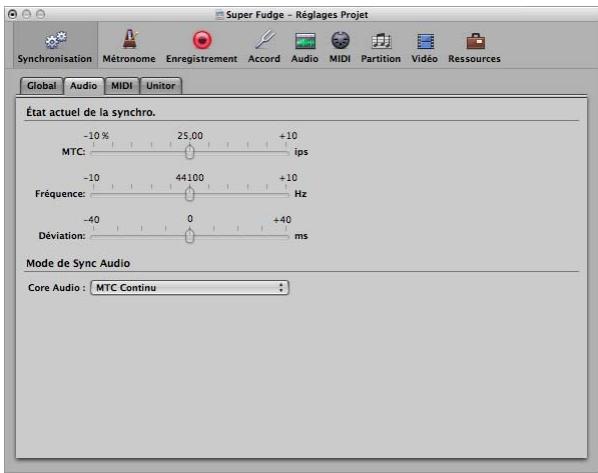The height and width of the screenshot is (473, 598).
Task: Switch to the Unitor tab
Action: point(161,86)
